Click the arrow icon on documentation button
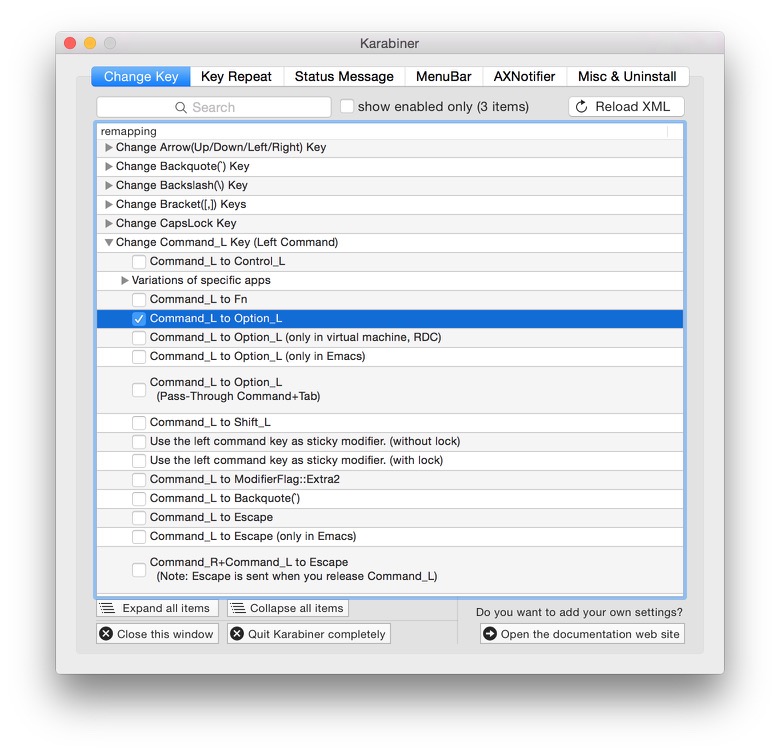The height and width of the screenshot is (754, 780). pos(490,634)
